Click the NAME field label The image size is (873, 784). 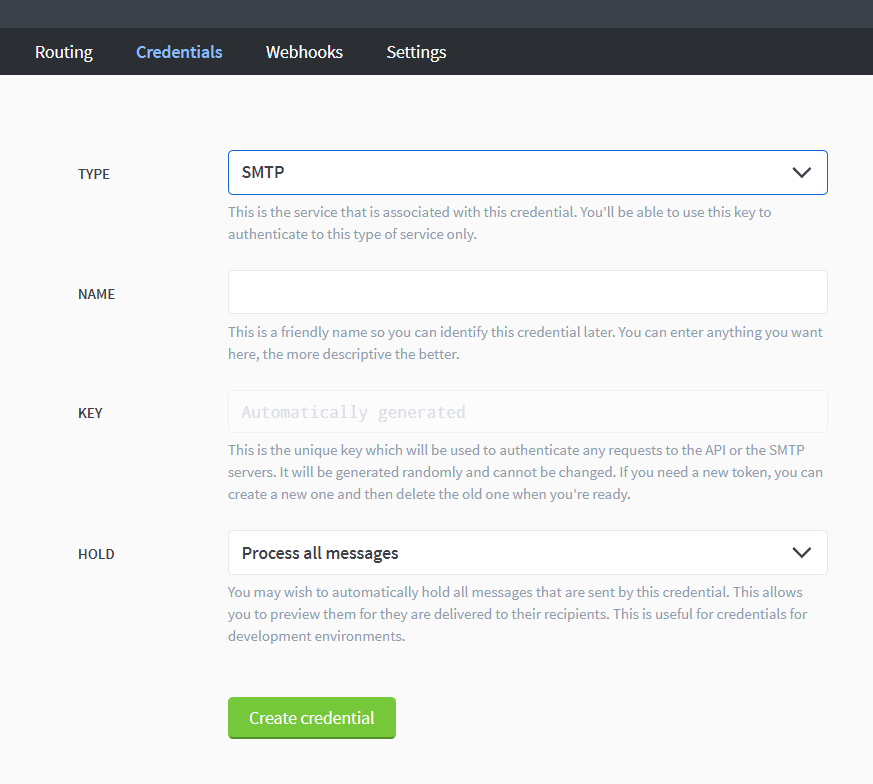click(x=96, y=294)
